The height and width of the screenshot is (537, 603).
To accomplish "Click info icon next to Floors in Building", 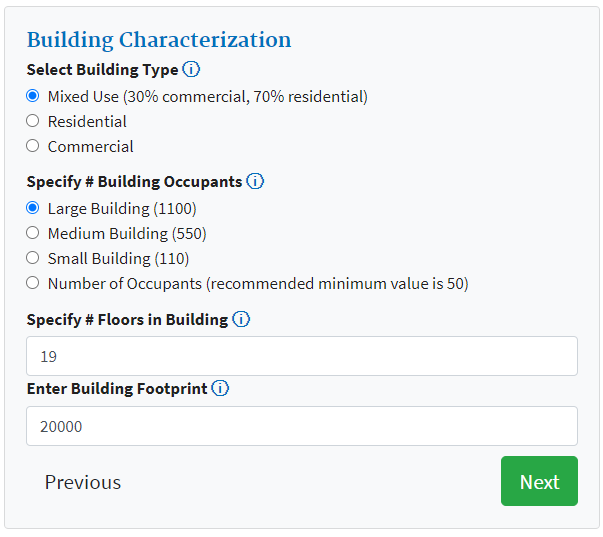I will [x=241, y=320].
